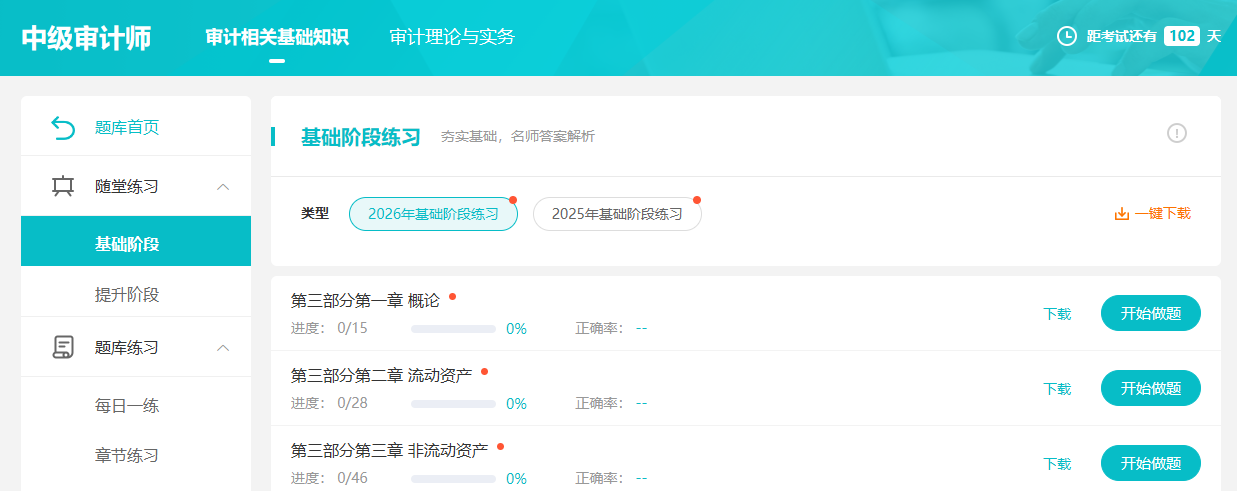Click progress bar of 第三章 非流动资产

click(x=453, y=479)
